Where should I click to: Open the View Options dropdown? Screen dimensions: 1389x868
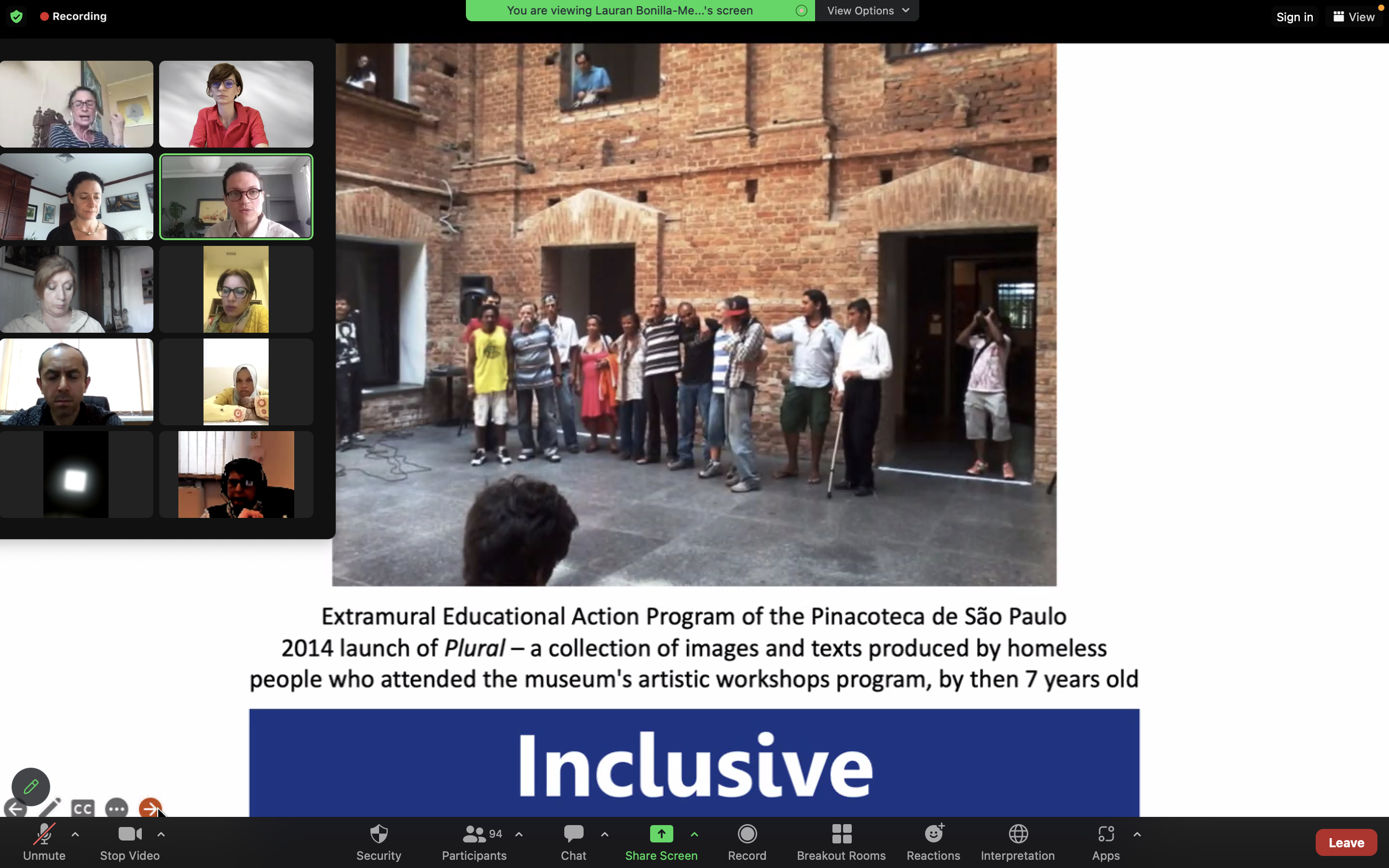click(x=867, y=10)
